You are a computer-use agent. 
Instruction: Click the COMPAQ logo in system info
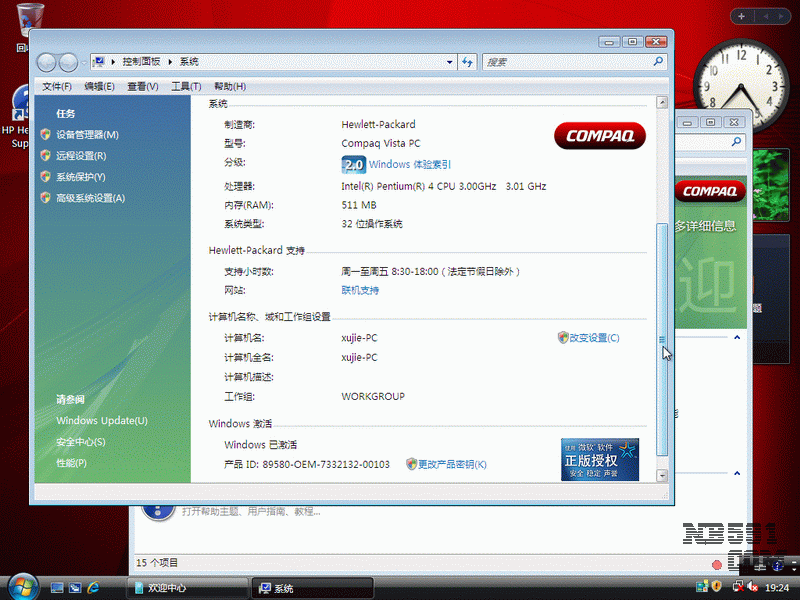click(x=600, y=136)
